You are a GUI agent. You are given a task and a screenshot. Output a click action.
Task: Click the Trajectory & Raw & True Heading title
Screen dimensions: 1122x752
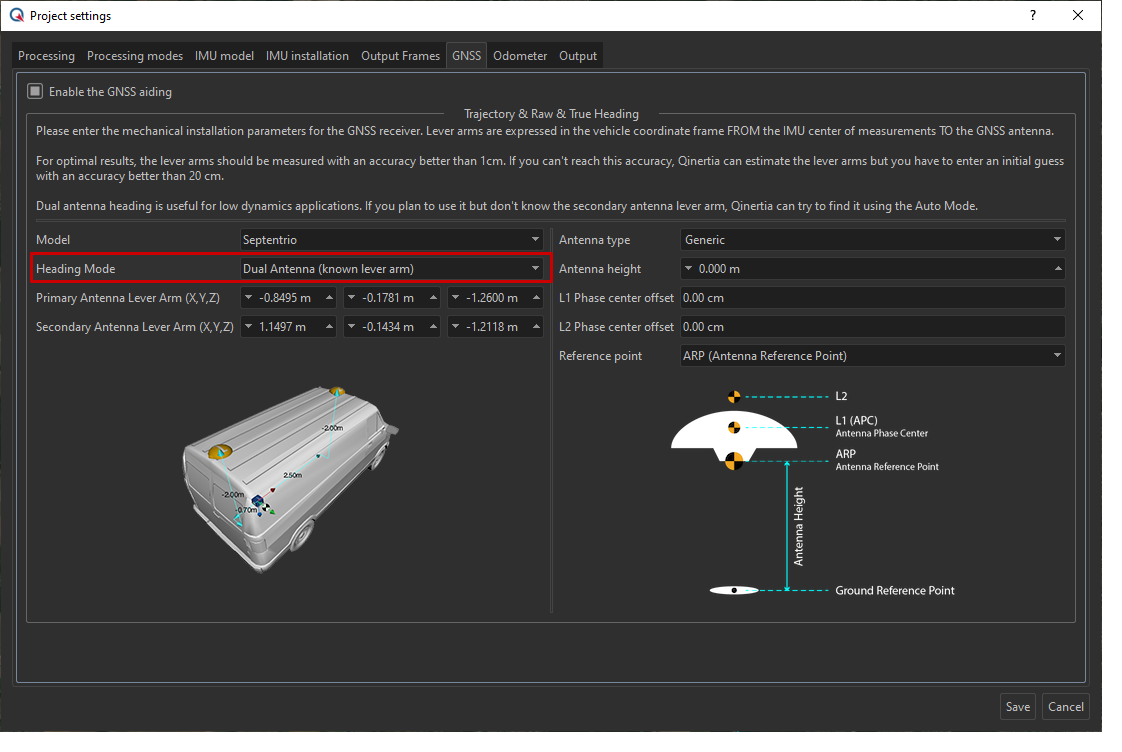551,114
